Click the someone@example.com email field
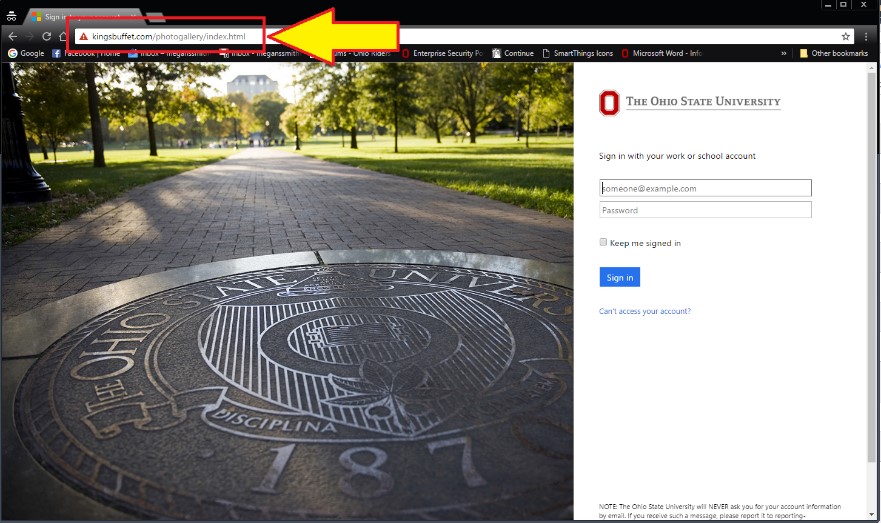 pyautogui.click(x=705, y=188)
